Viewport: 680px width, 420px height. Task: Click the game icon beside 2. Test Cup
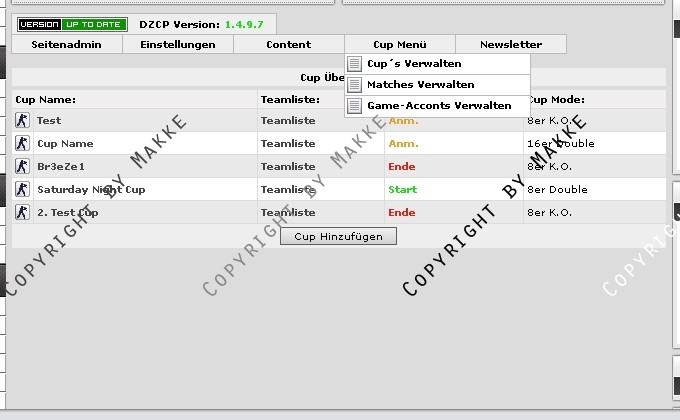point(22,213)
